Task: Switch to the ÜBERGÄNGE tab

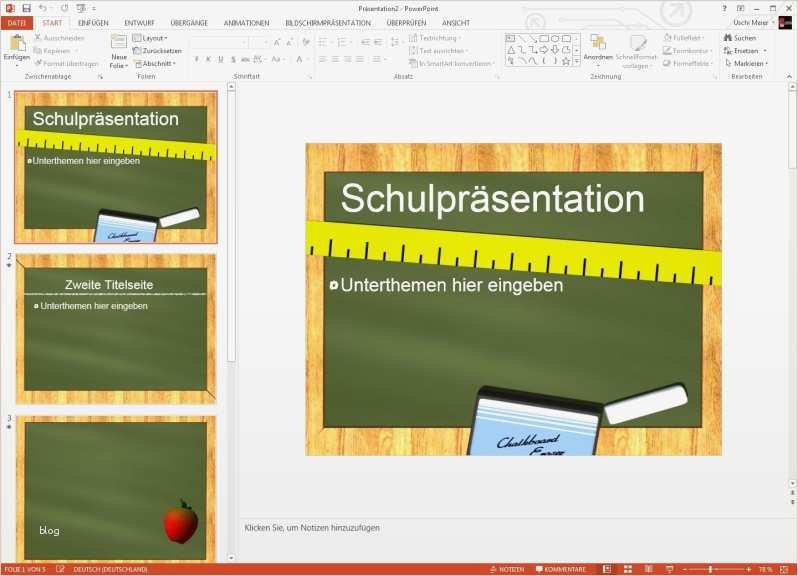Action: click(x=189, y=23)
